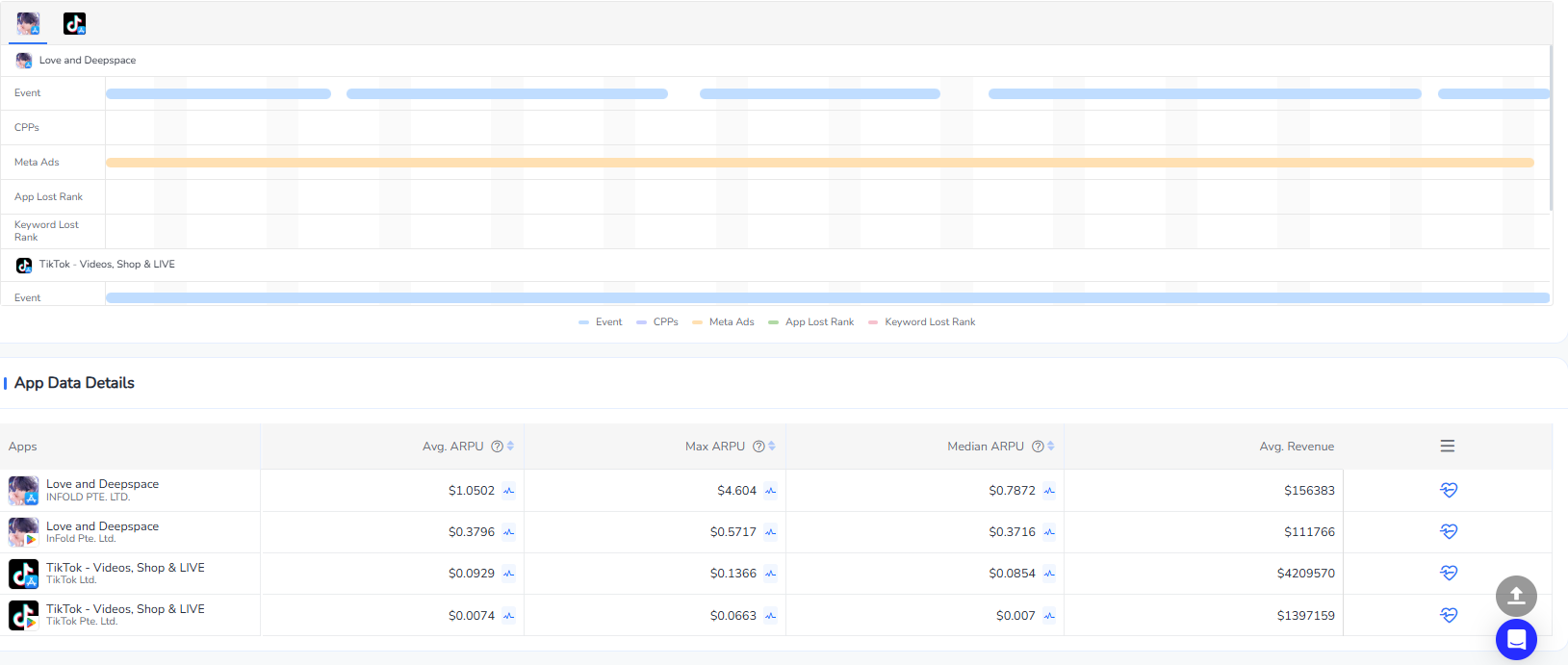This screenshot has height=665, width=1568.
Task: Click the trend icon beside $0.007
Action: (1049, 616)
